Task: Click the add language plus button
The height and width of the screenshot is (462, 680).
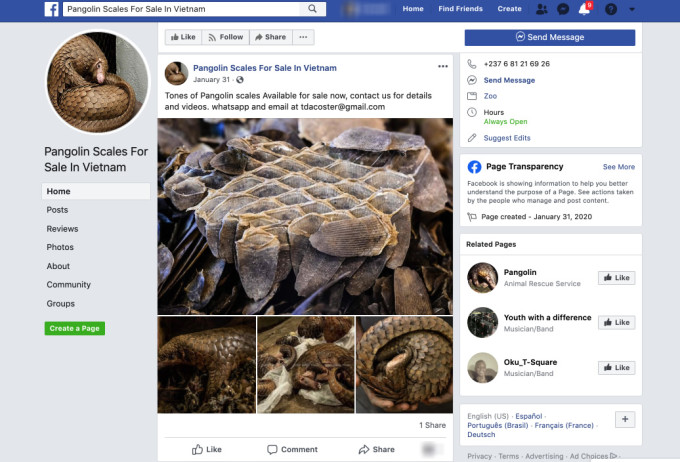Action: point(624,420)
